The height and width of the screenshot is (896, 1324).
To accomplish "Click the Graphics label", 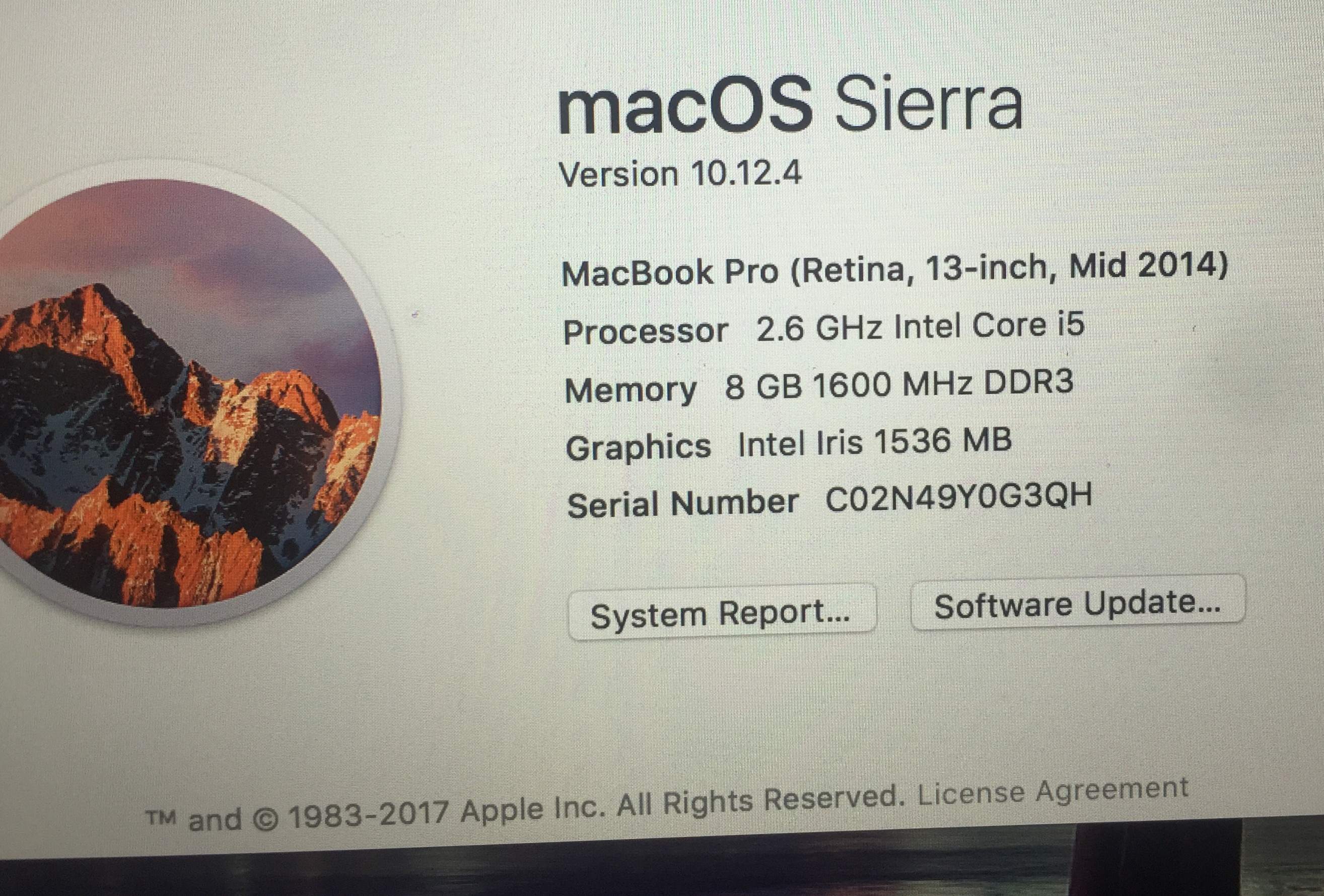I will (x=638, y=447).
